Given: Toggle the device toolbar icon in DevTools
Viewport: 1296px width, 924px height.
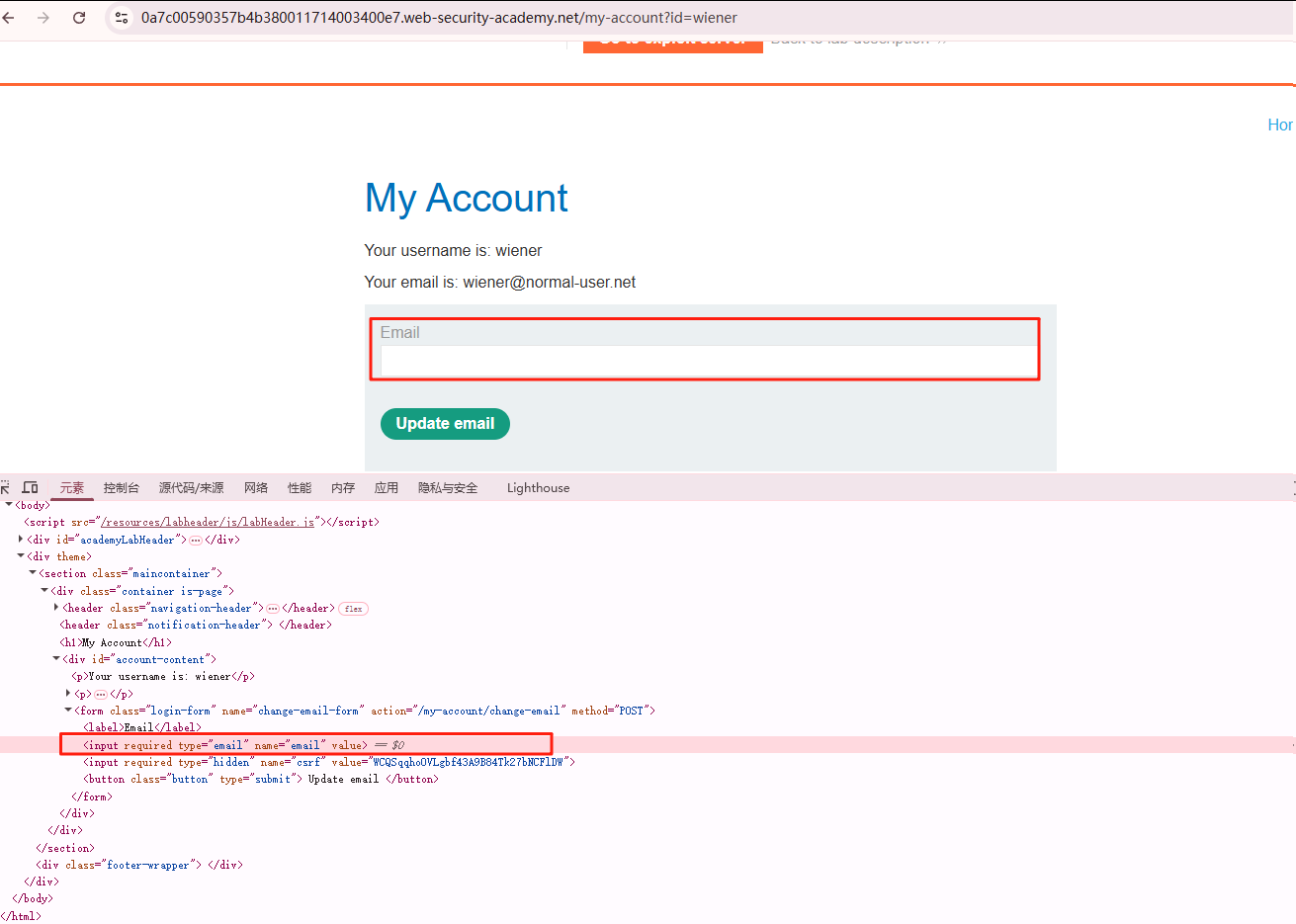Looking at the screenshot, I should [x=30, y=487].
